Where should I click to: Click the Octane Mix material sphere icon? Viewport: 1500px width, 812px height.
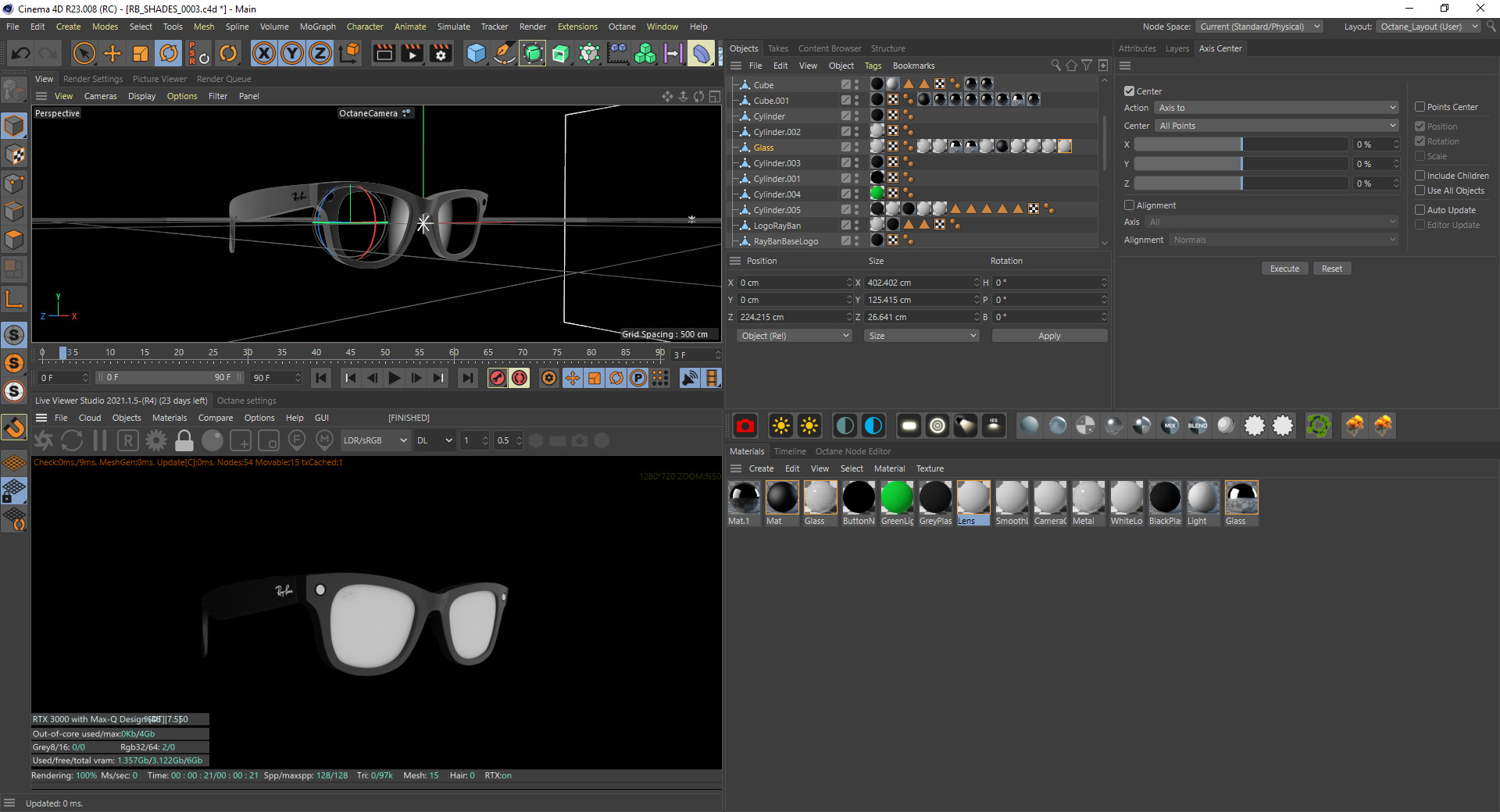1170,426
